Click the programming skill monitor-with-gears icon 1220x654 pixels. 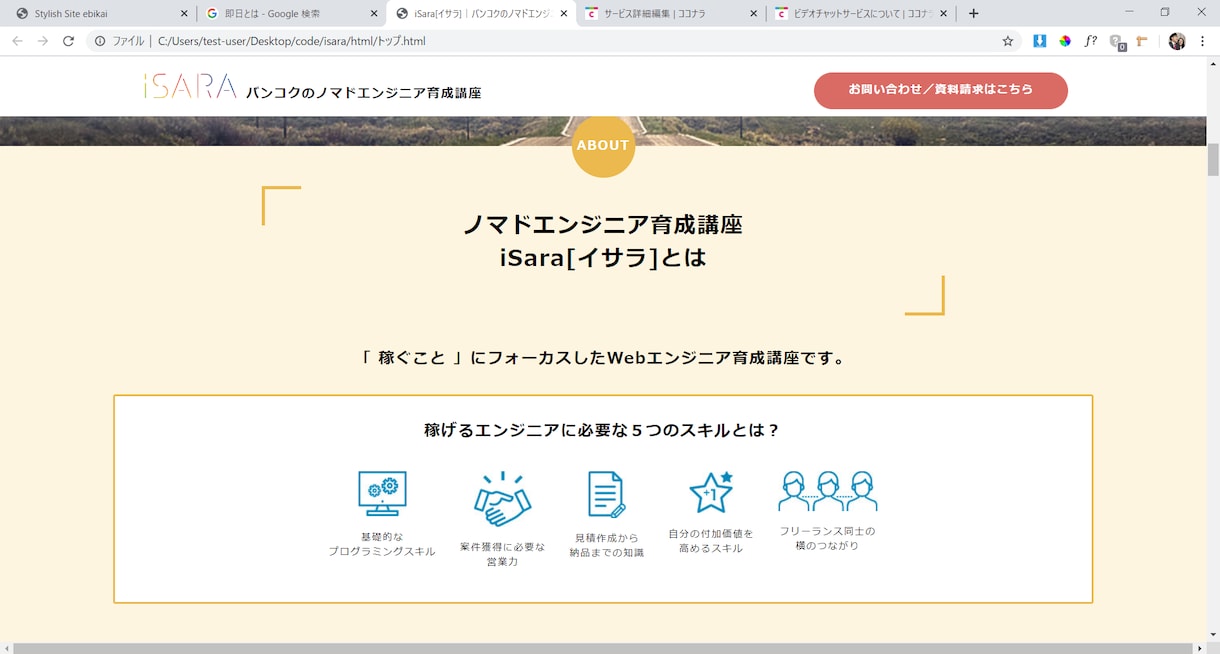(382, 493)
